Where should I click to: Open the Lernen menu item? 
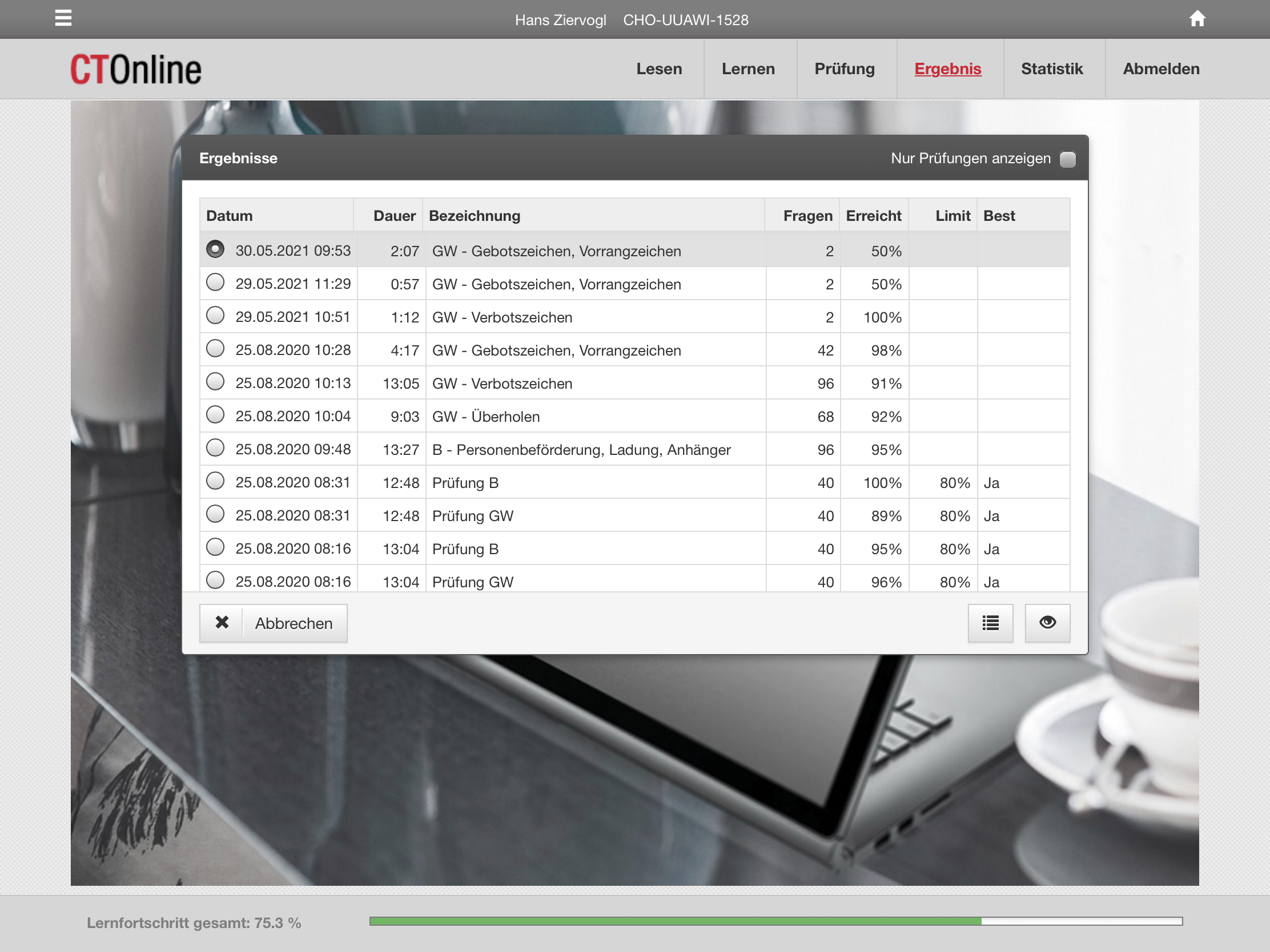[747, 69]
